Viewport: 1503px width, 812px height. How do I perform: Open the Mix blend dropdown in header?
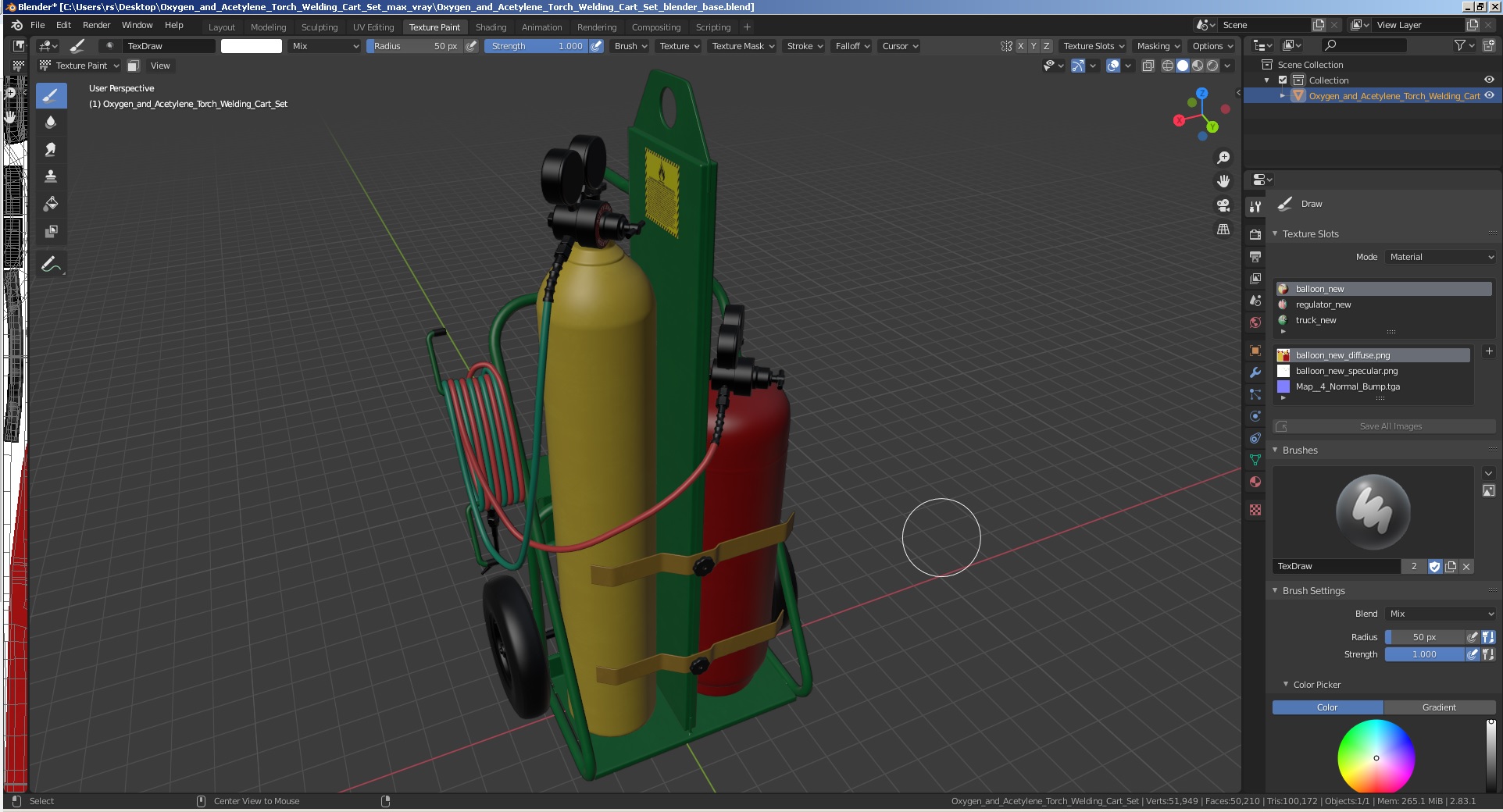tap(325, 46)
